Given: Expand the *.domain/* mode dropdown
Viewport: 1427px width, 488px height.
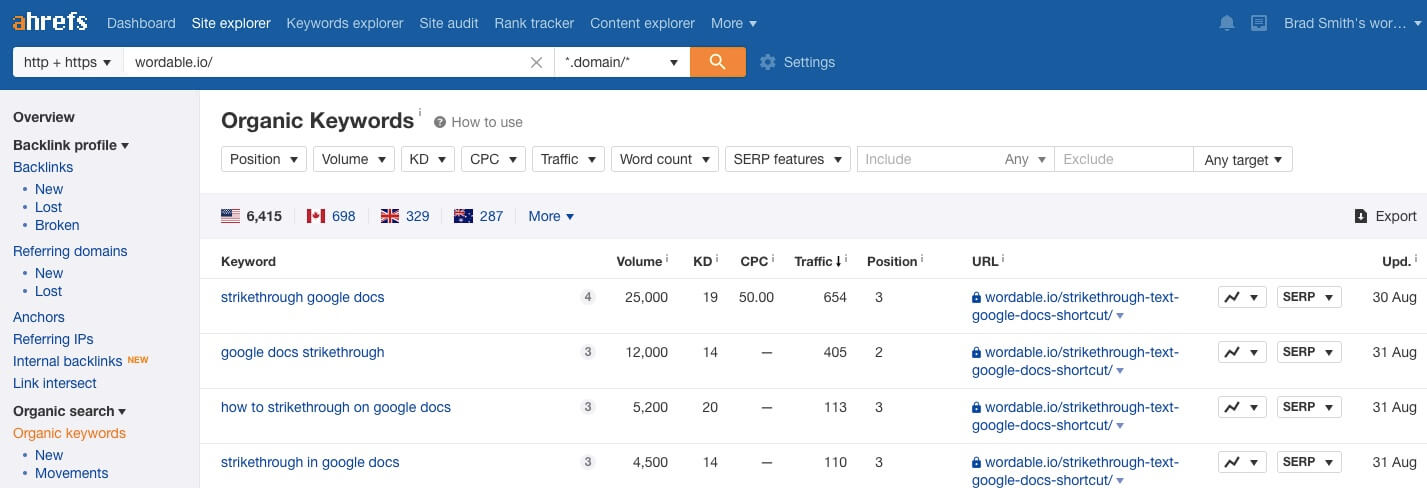Looking at the screenshot, I should pyautogui.click(x=621, y=62).
